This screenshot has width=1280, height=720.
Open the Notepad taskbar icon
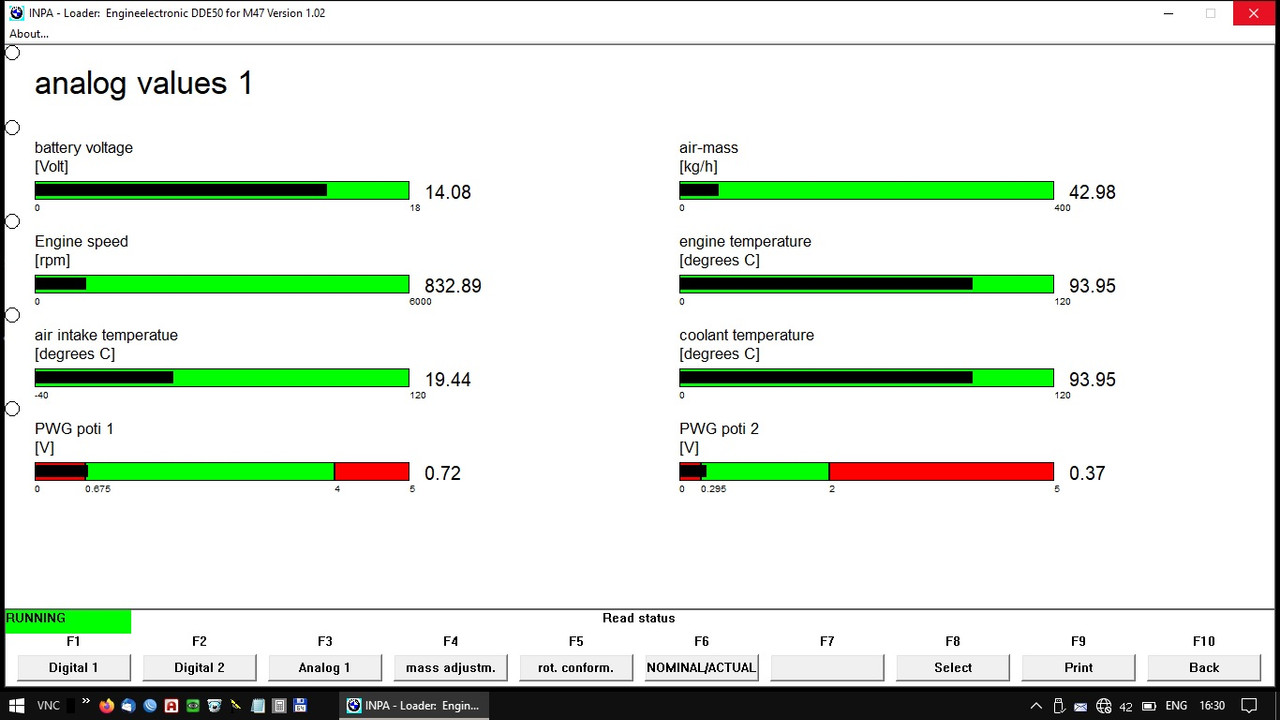[x=257, y=706]
